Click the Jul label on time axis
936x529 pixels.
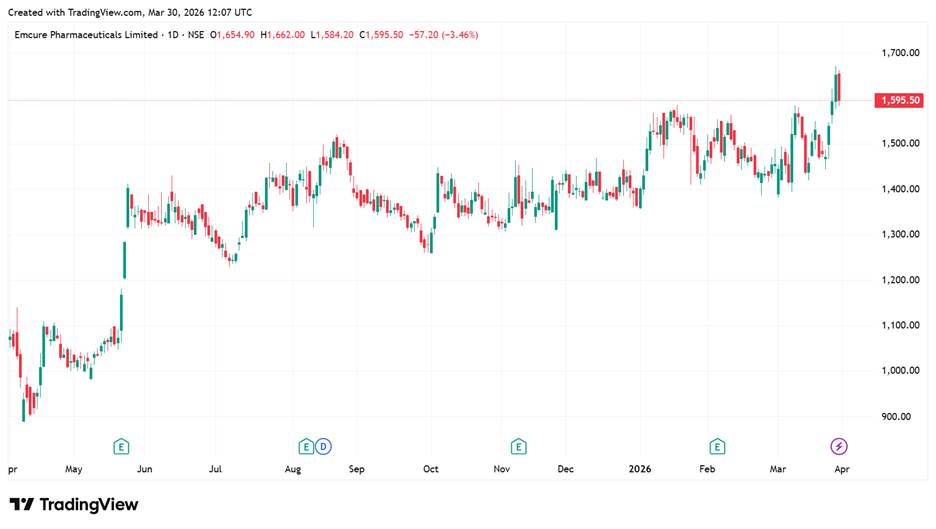pos(215,468)
